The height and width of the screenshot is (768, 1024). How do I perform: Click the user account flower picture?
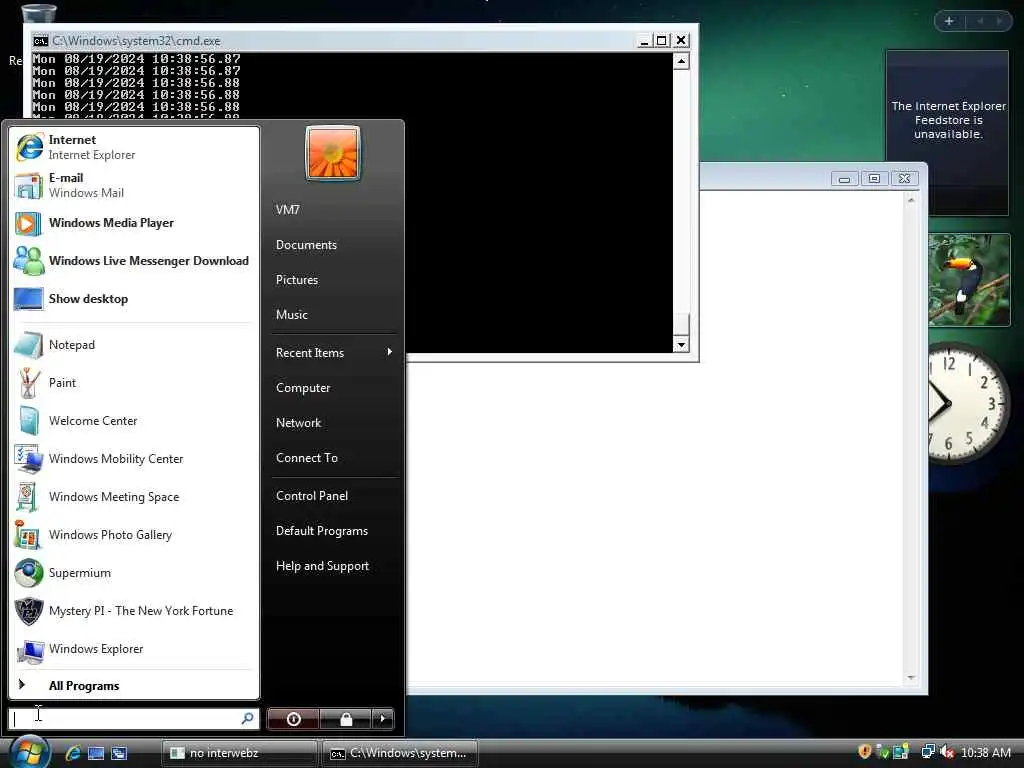coord(332,153)
